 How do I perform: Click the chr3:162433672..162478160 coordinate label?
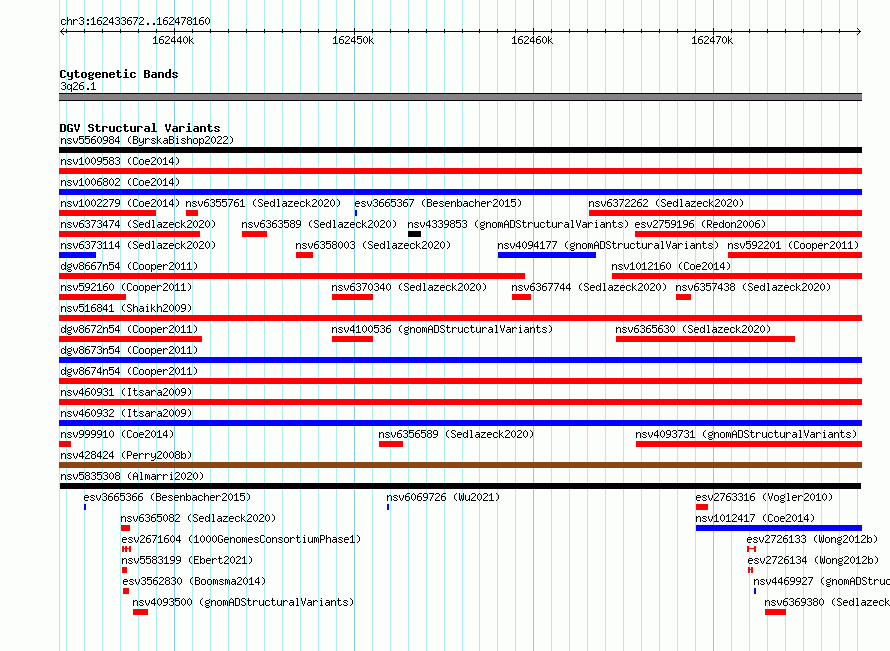135,21
